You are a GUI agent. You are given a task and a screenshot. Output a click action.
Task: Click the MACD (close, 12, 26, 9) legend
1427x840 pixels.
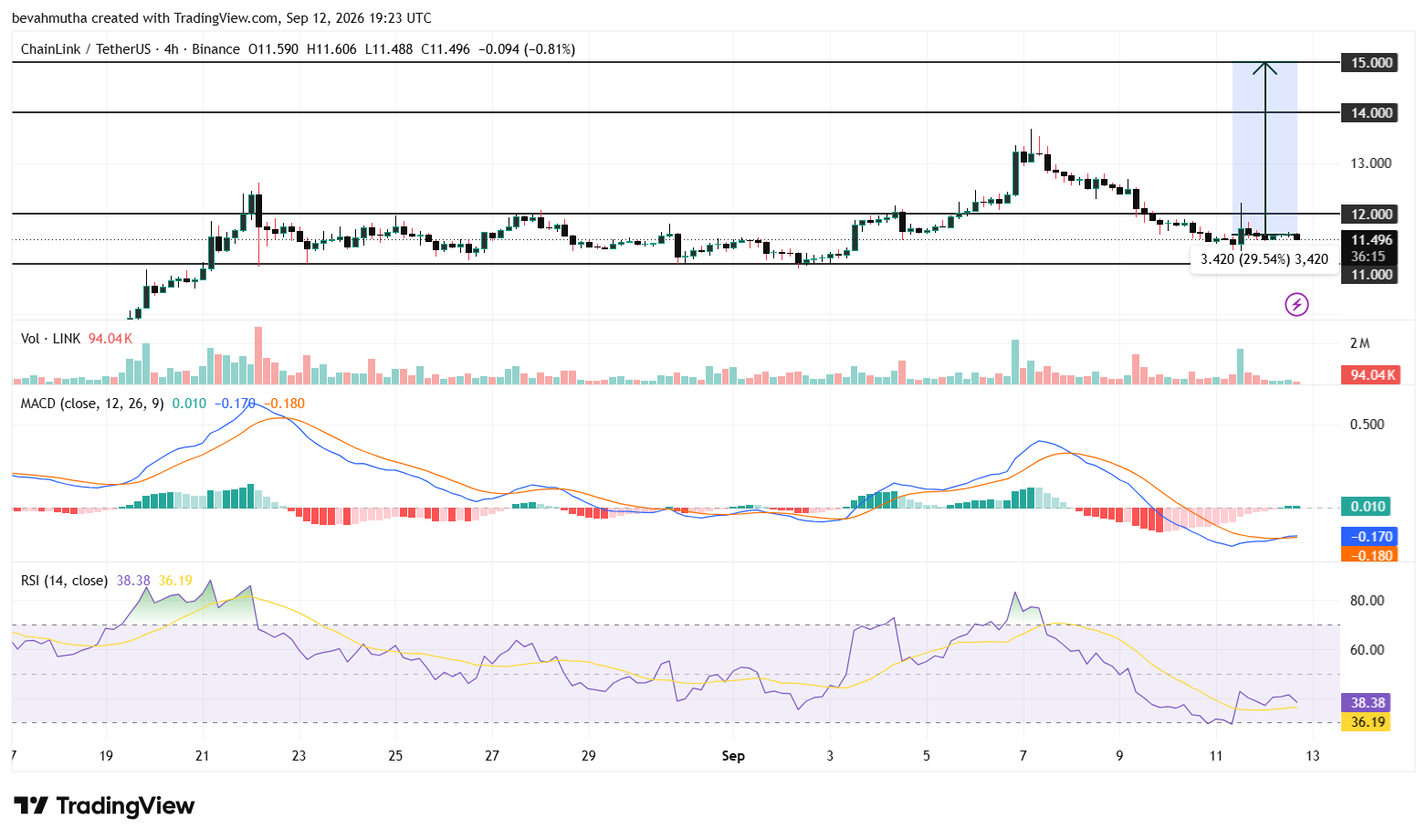92,404
